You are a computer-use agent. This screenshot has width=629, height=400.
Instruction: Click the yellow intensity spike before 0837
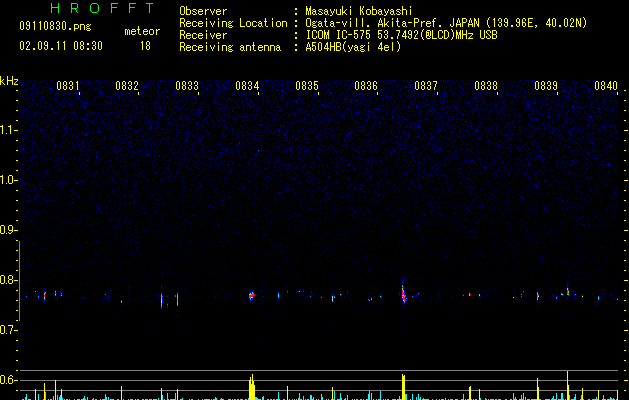coord(404,387)
